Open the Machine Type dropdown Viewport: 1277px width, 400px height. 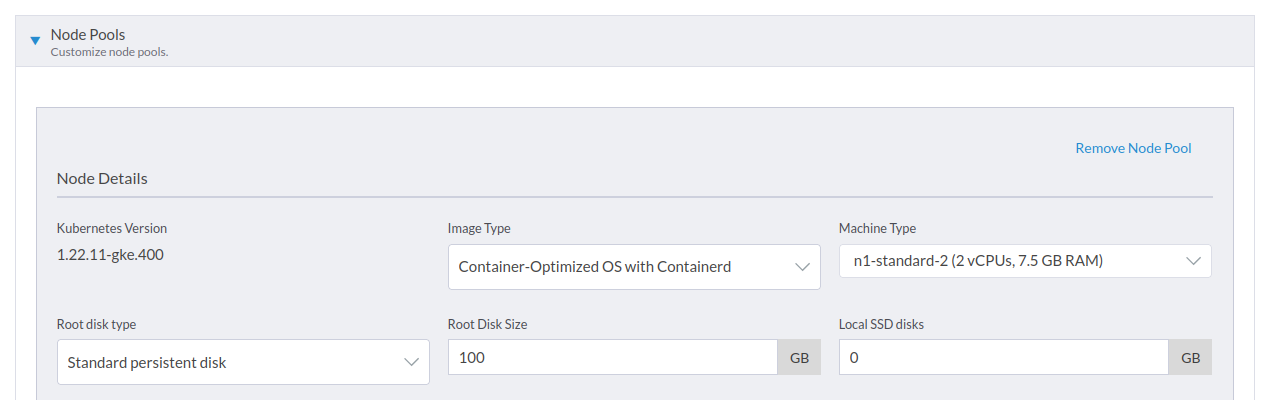tap(1010, 261)
